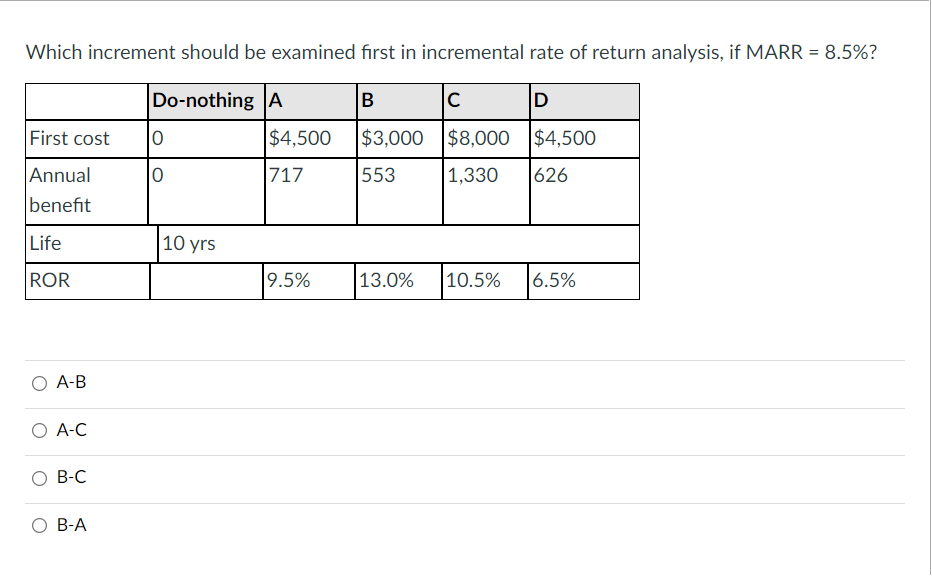Click the 6.5% ROR value for D
Image resolution: width=932 pixels, height=577 pixels.
[x=556, y=280]
